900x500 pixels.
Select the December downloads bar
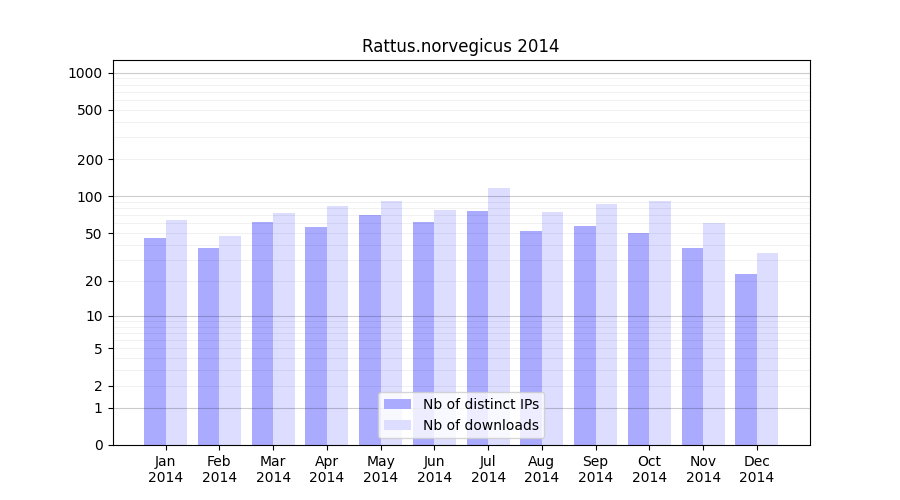click(x=767, y=348)
